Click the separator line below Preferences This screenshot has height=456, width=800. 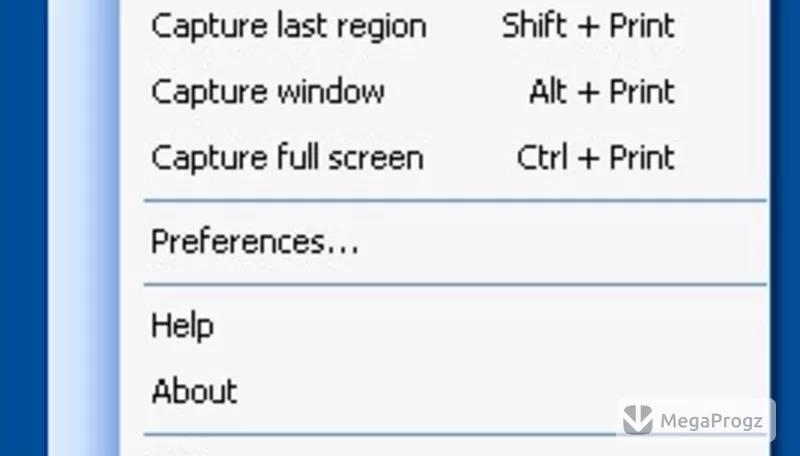tap(455, 284)
